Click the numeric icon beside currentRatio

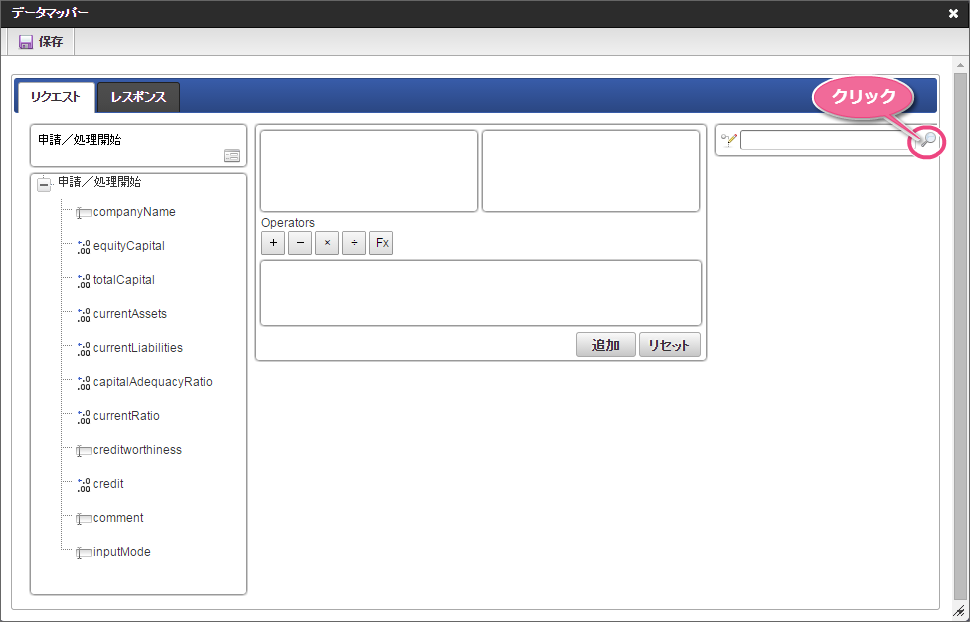(x=84, y=417)
